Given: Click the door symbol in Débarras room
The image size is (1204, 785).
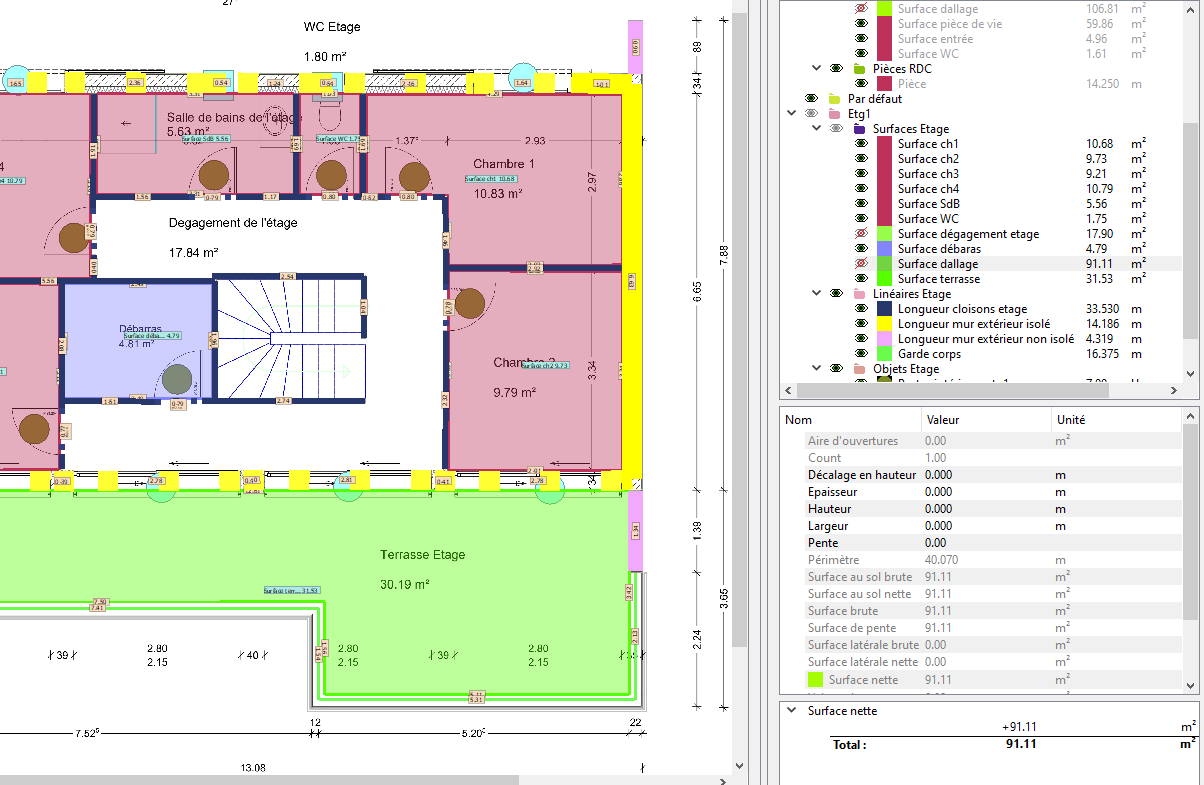Looking at the screenshot, I should pos(177,379).
